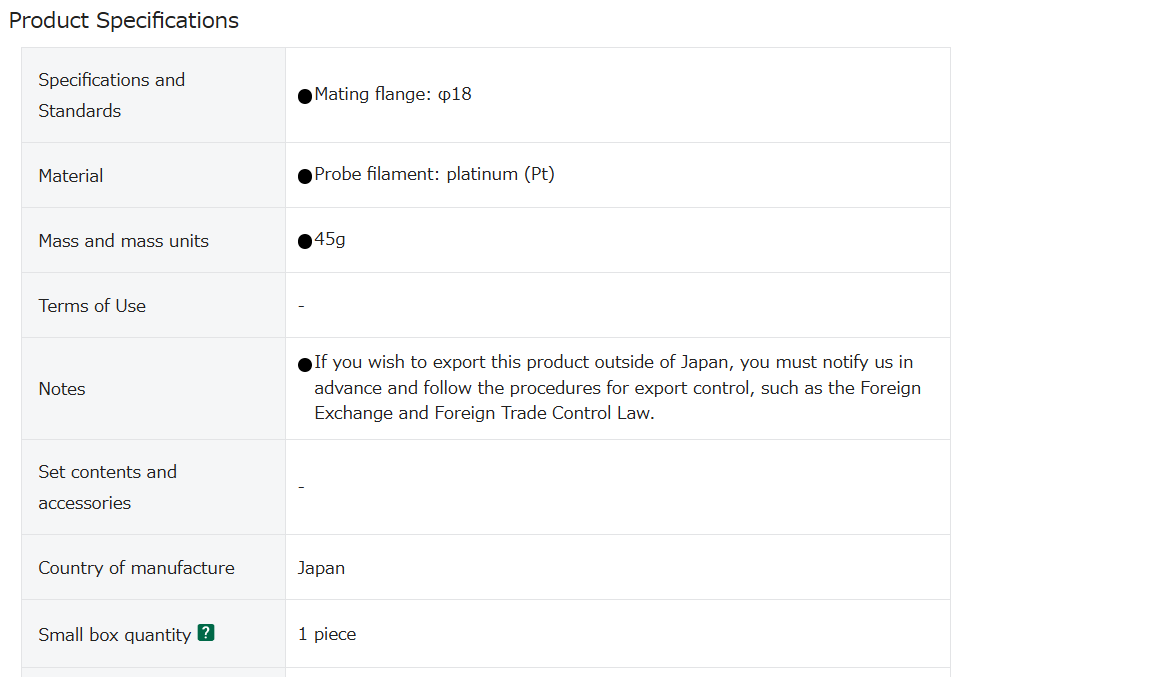The height and width of the screenshot is (677, 1152).
Task: Click the 45g mass value
Action: click(330, 240)
